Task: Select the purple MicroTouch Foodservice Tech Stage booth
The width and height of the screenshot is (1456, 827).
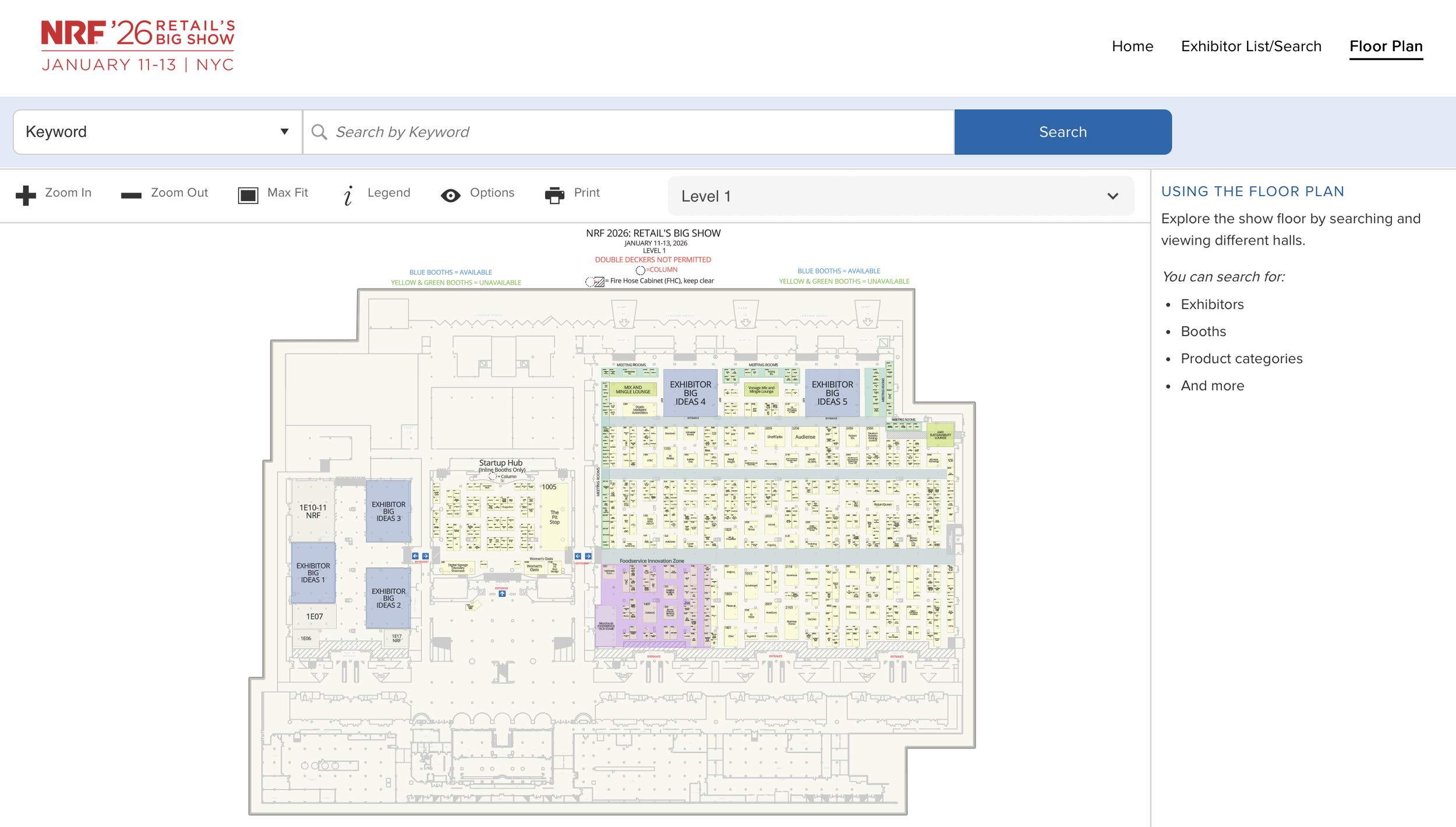Action: [x=606, y=626]
